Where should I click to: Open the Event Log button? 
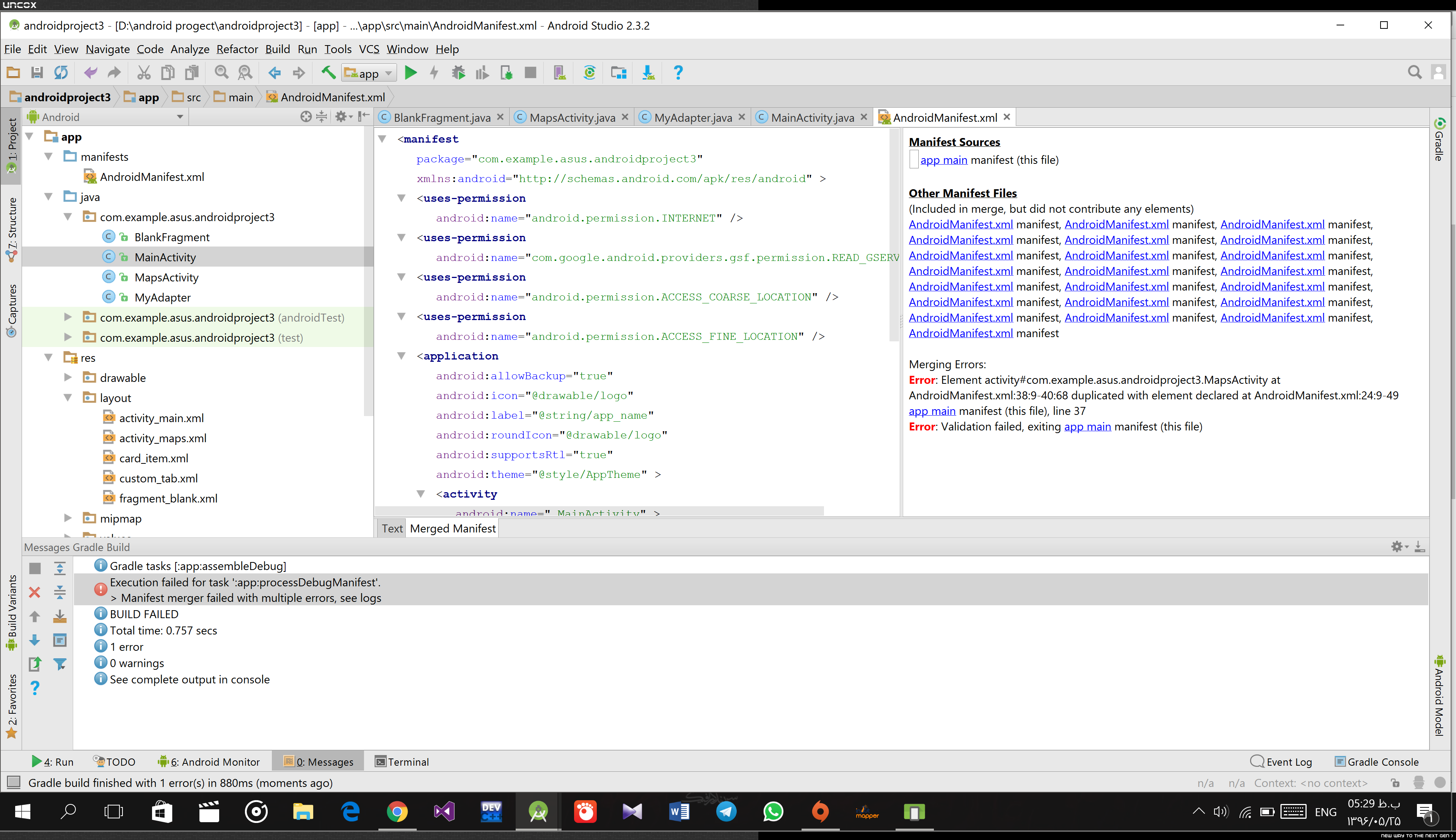(x=1281, y=761)
